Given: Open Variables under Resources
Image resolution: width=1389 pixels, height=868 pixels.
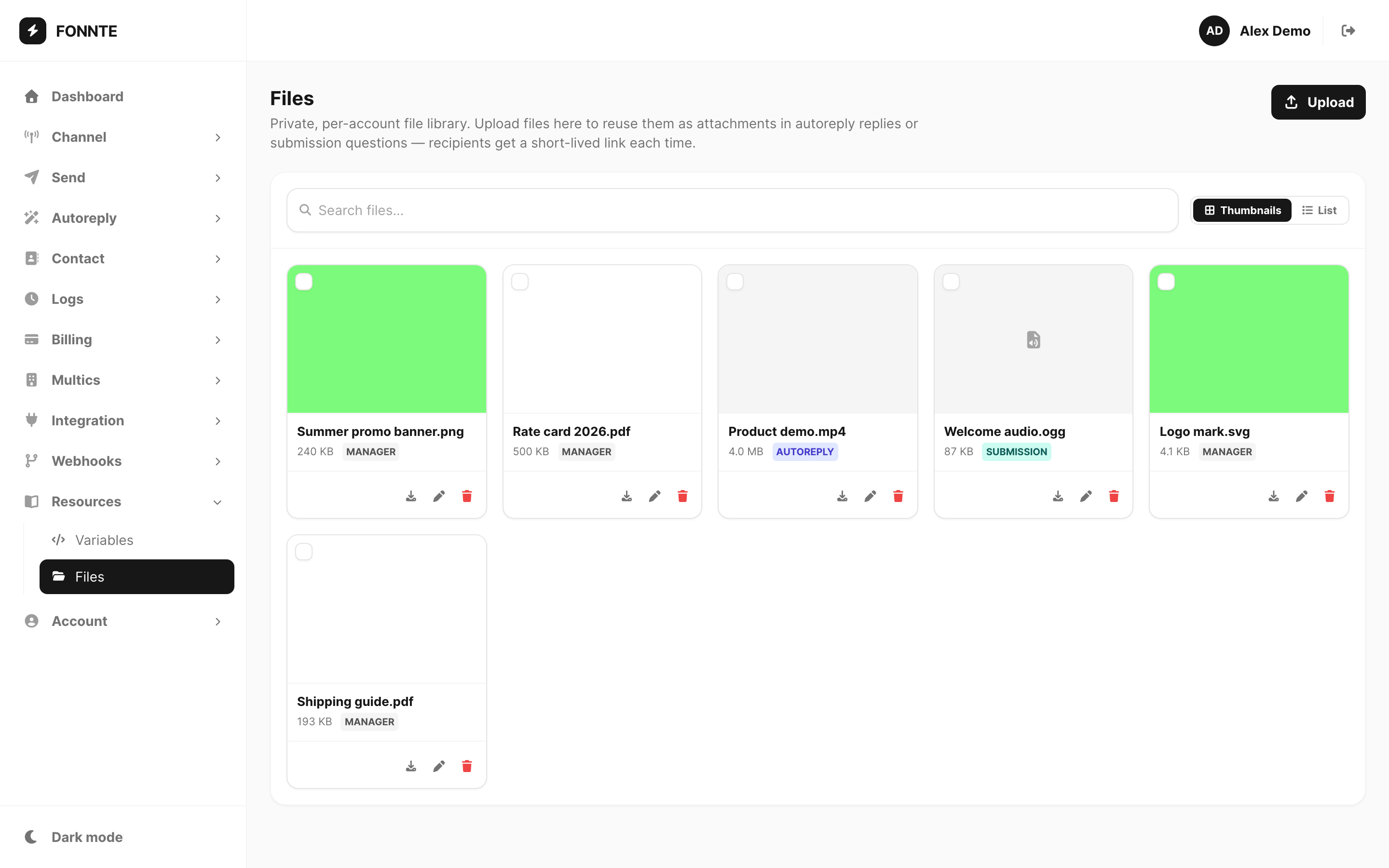Looking at the screenshot, I should 136,540.
